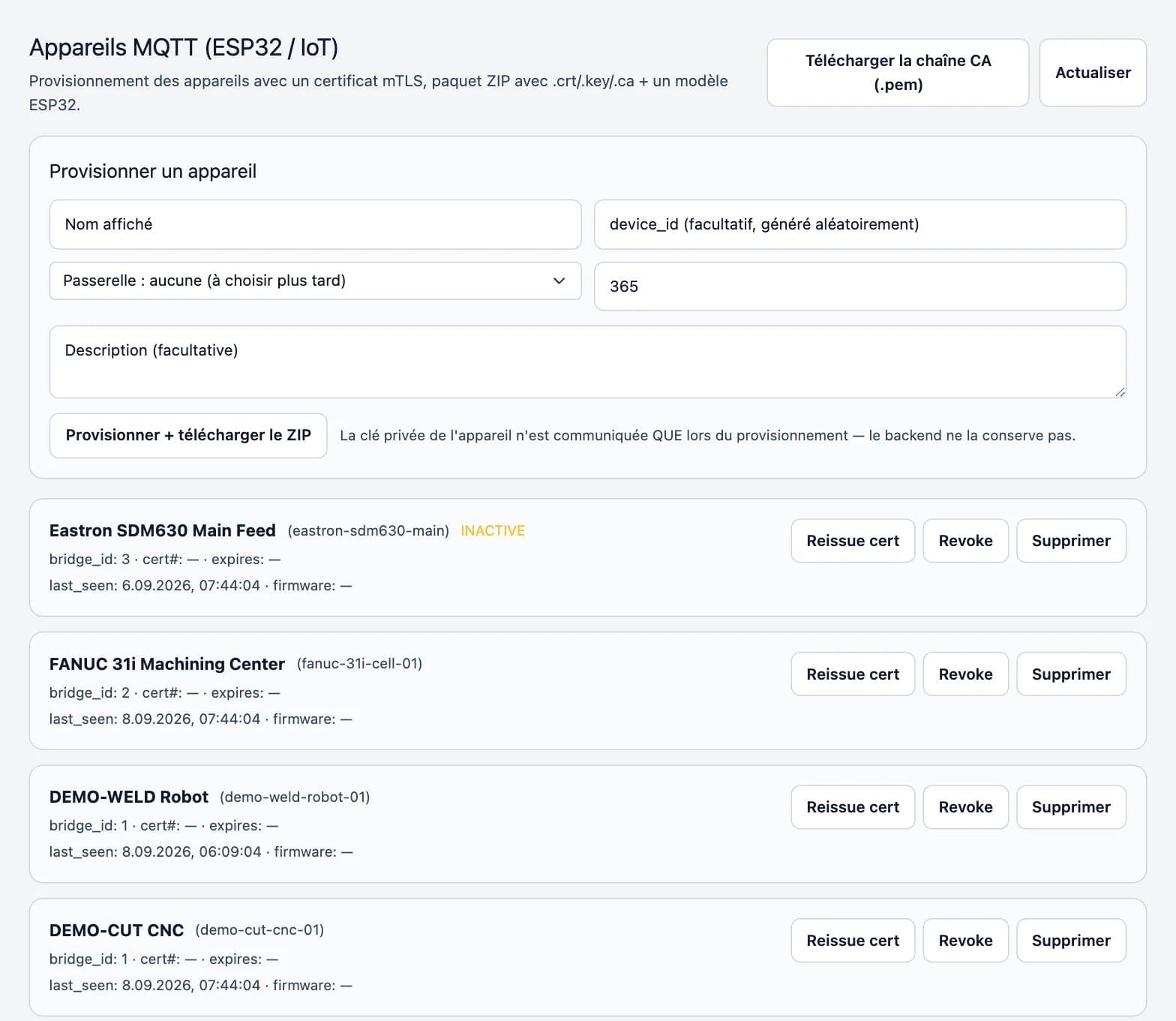Click the DEMO-CUT CNC title
The image size is (1176, 1021).
(x=116, y=930)
